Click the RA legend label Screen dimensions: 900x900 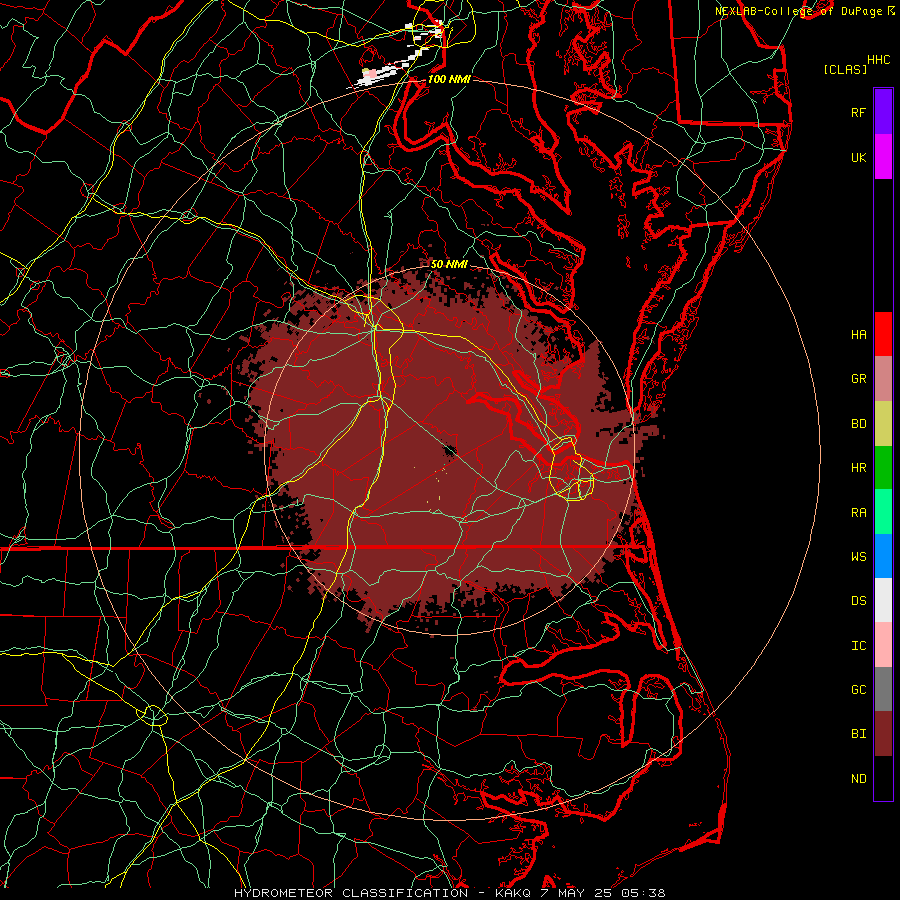tap(859, 512)
